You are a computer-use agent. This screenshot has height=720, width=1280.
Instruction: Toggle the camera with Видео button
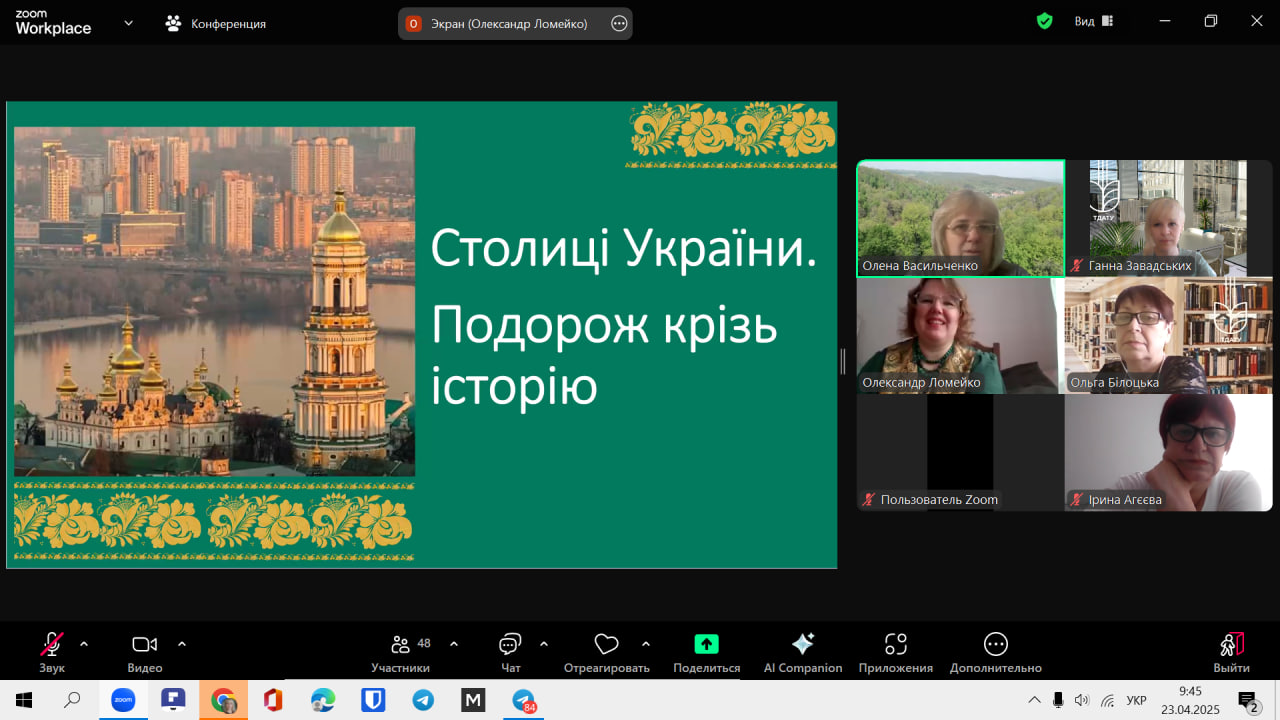point(145,645)
